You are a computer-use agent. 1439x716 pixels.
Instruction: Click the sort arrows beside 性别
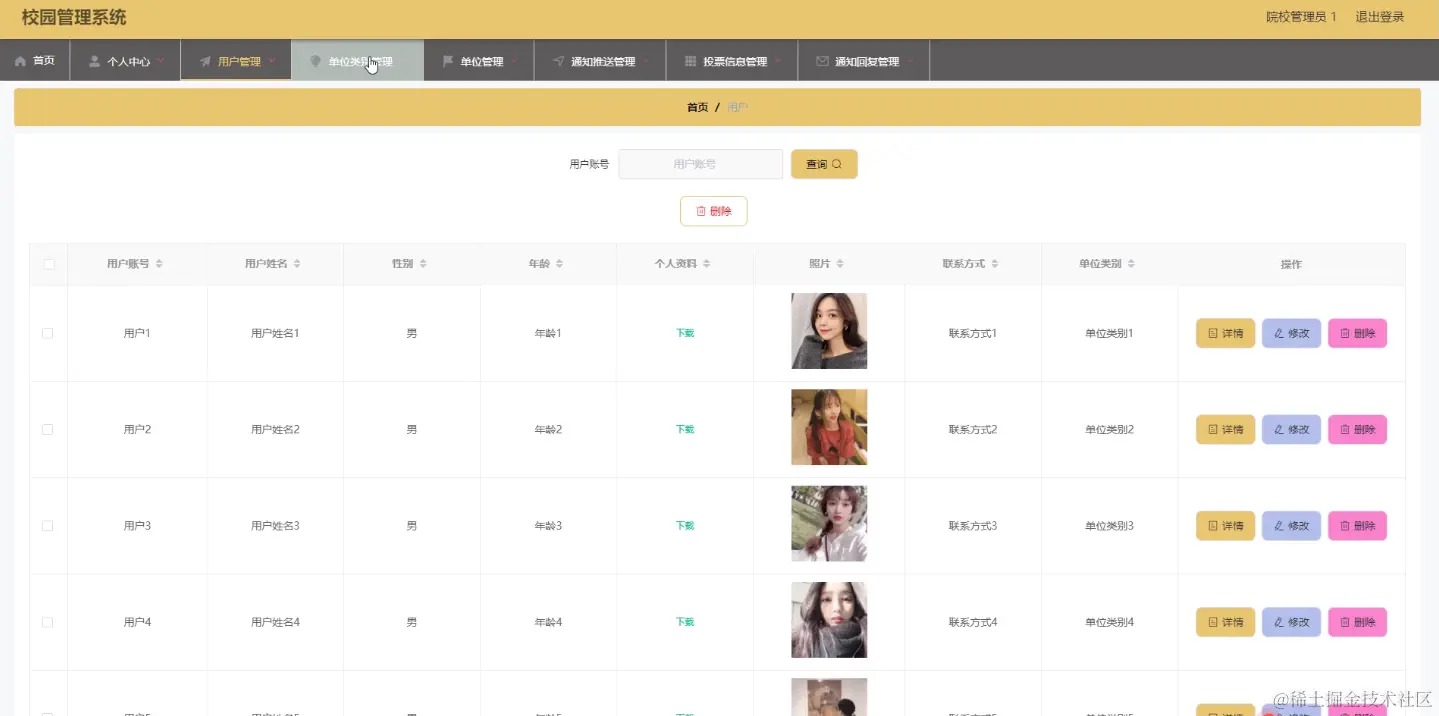pos(423,264)
